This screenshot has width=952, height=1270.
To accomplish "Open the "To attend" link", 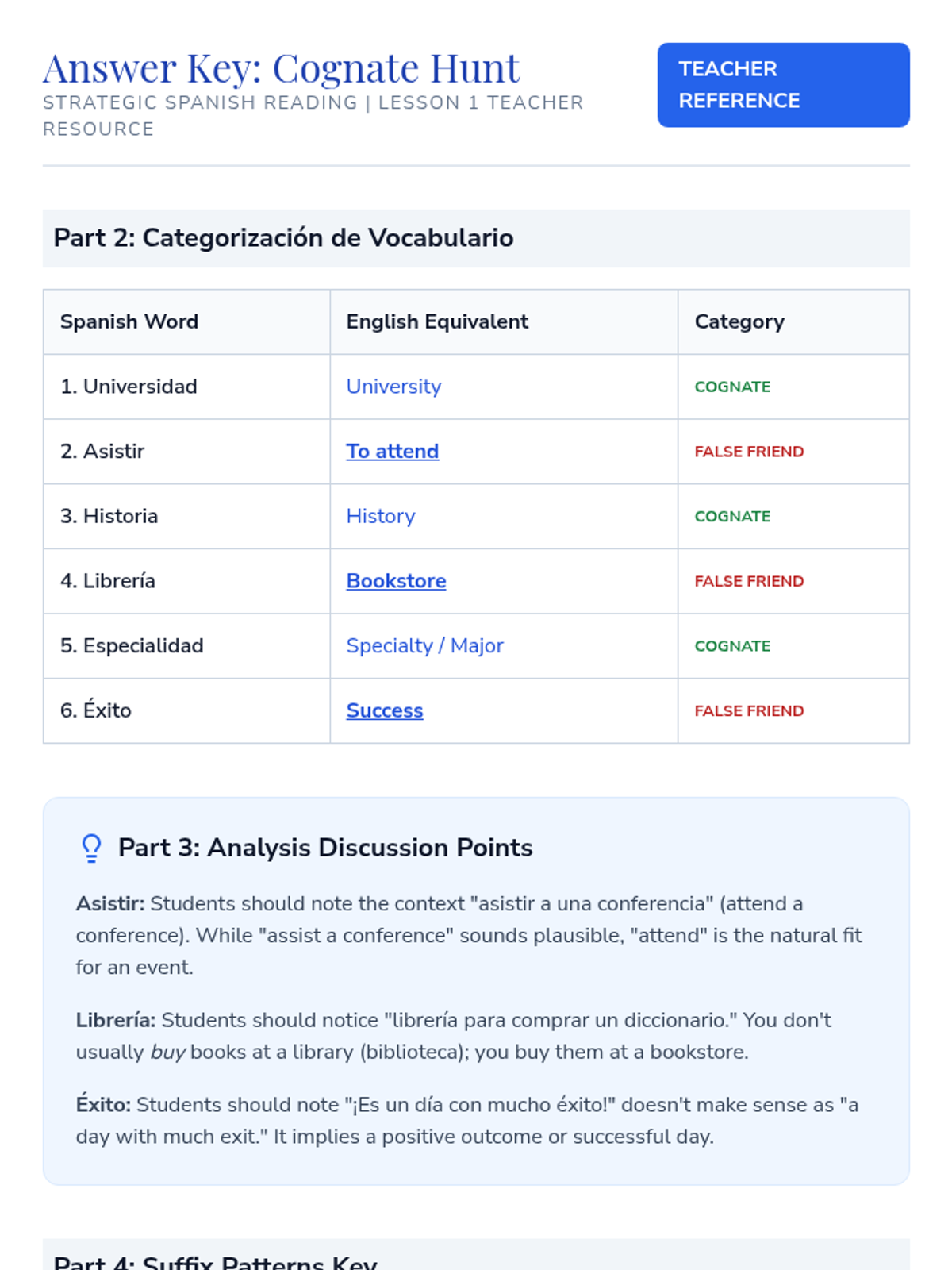I will (392, 452).
